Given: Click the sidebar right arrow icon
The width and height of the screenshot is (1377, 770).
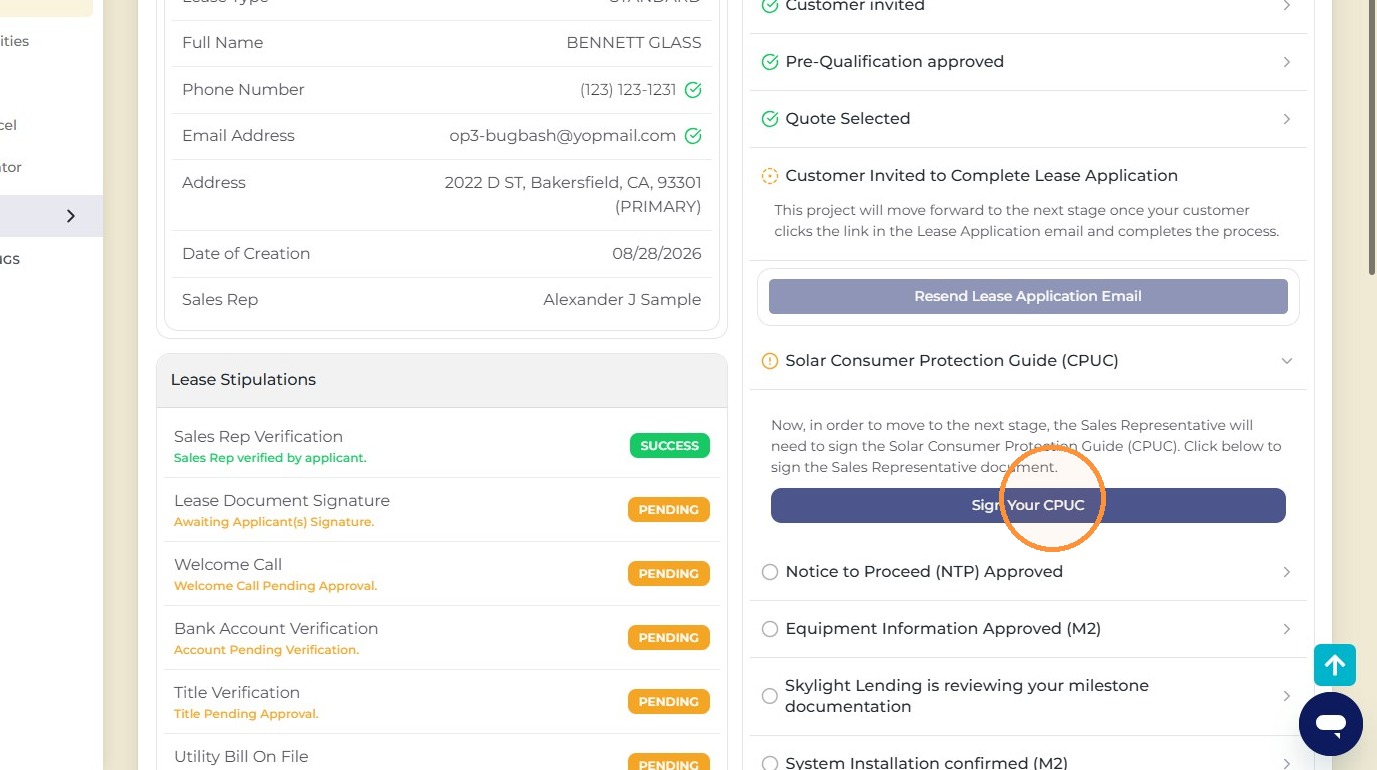Looking at the screenshot, I should tap(70, 216).
